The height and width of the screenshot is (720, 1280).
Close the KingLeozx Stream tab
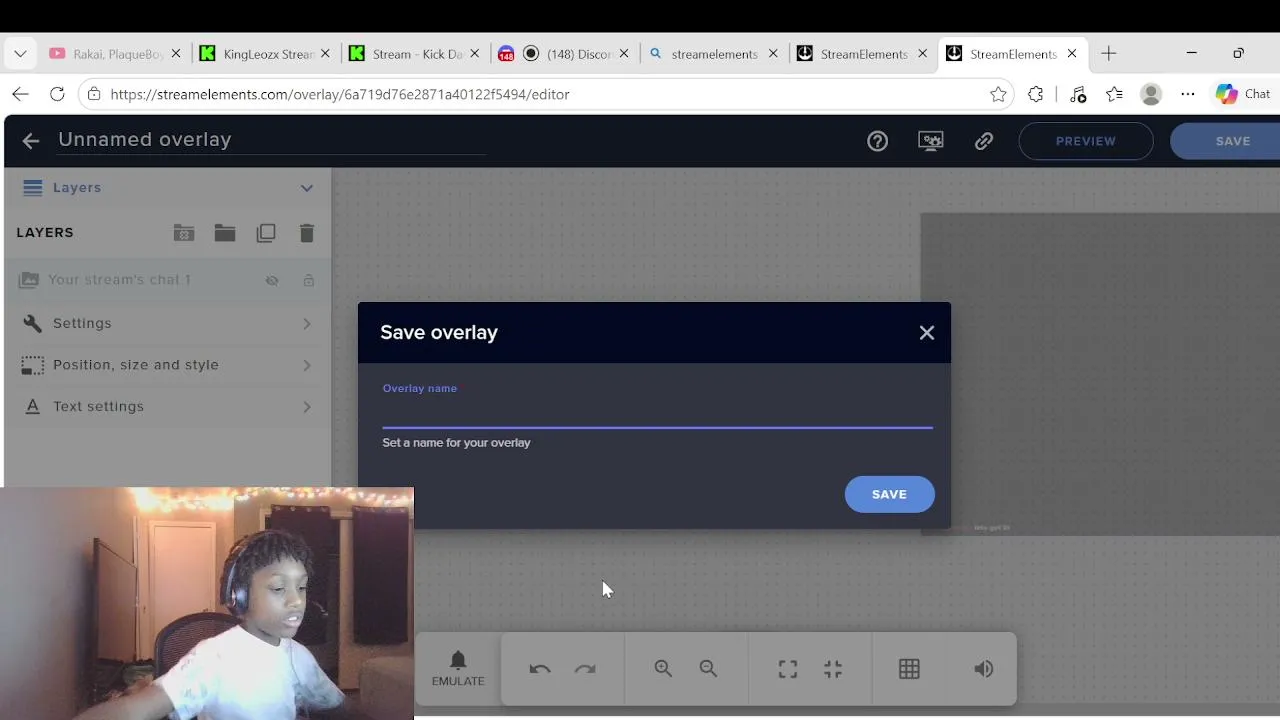325,54
